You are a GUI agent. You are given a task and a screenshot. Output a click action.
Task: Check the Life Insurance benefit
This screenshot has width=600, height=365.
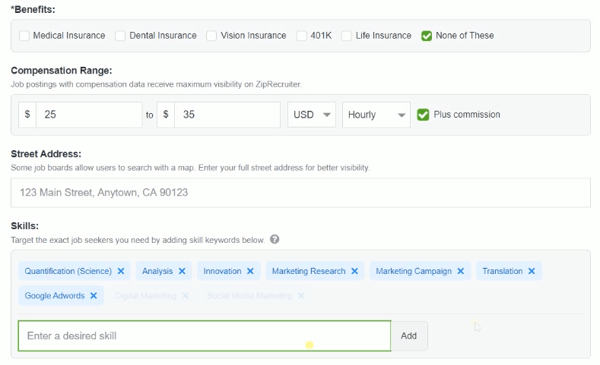[346, 36]
